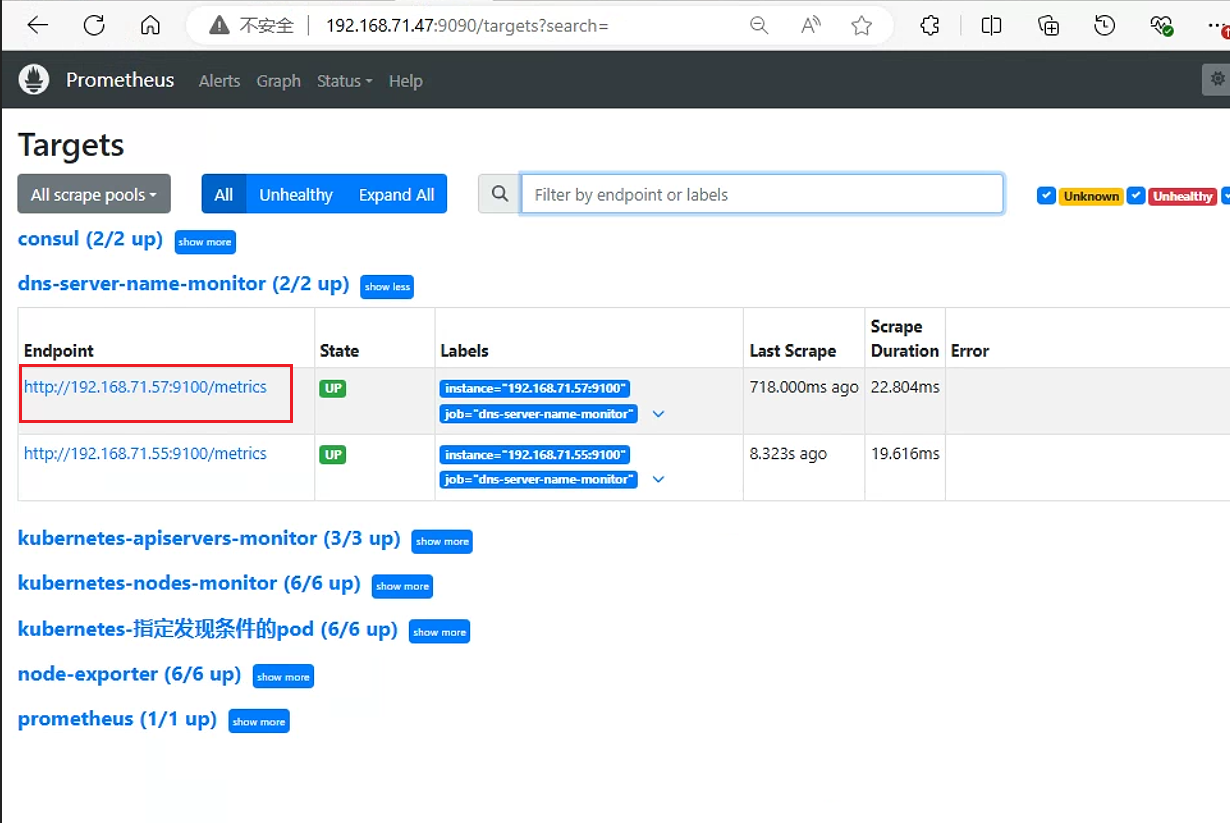Screen dimensions: 1230x823
Task: Click the browser address bar URL
Action: pyautogui.click(x=467, y=26)
